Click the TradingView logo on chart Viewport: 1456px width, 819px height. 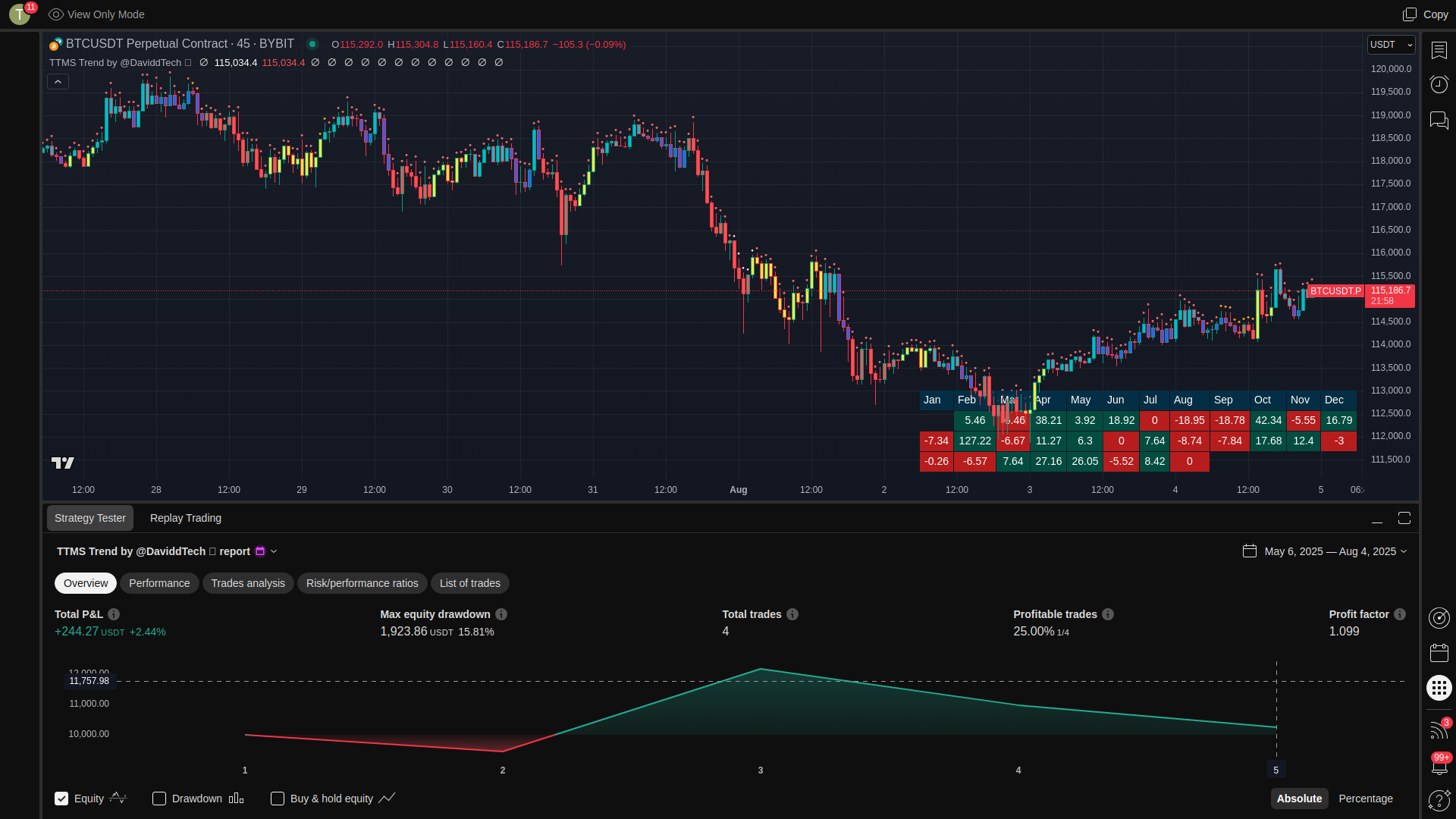pos(63,463)
